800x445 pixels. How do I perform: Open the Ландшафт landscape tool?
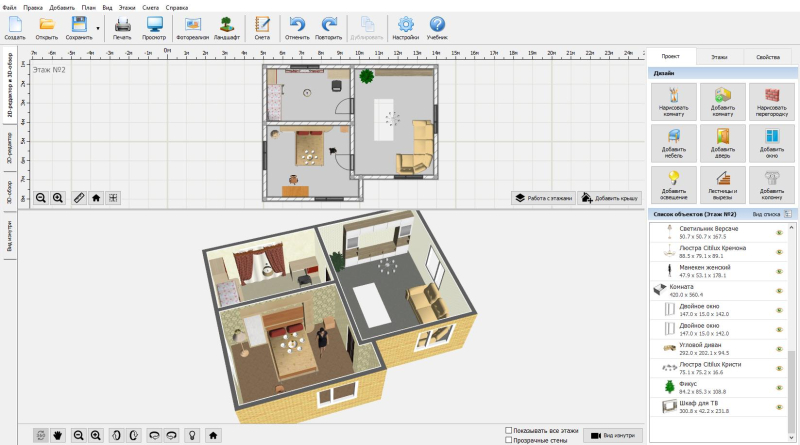pos(227,26)
